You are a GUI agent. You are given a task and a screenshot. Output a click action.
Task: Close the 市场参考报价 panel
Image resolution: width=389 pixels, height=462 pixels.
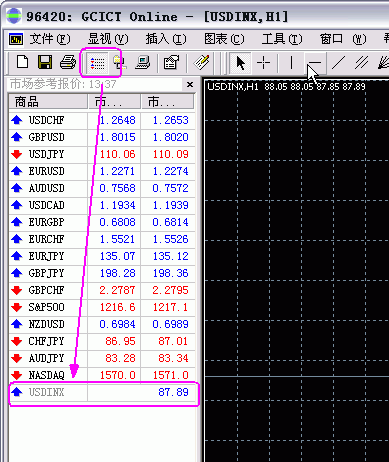[x=190, y=84]
